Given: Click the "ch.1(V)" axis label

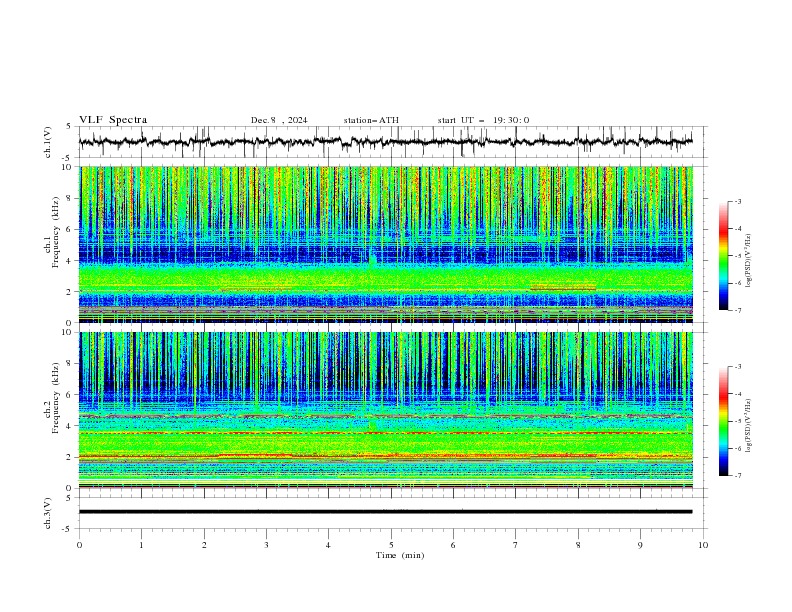Looking at the screenshot, I should (x=48, y=142).
